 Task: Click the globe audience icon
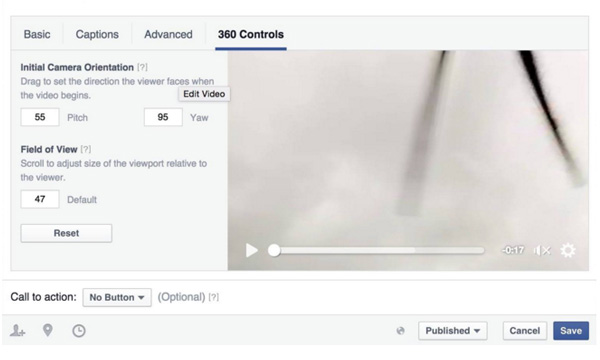400,331
